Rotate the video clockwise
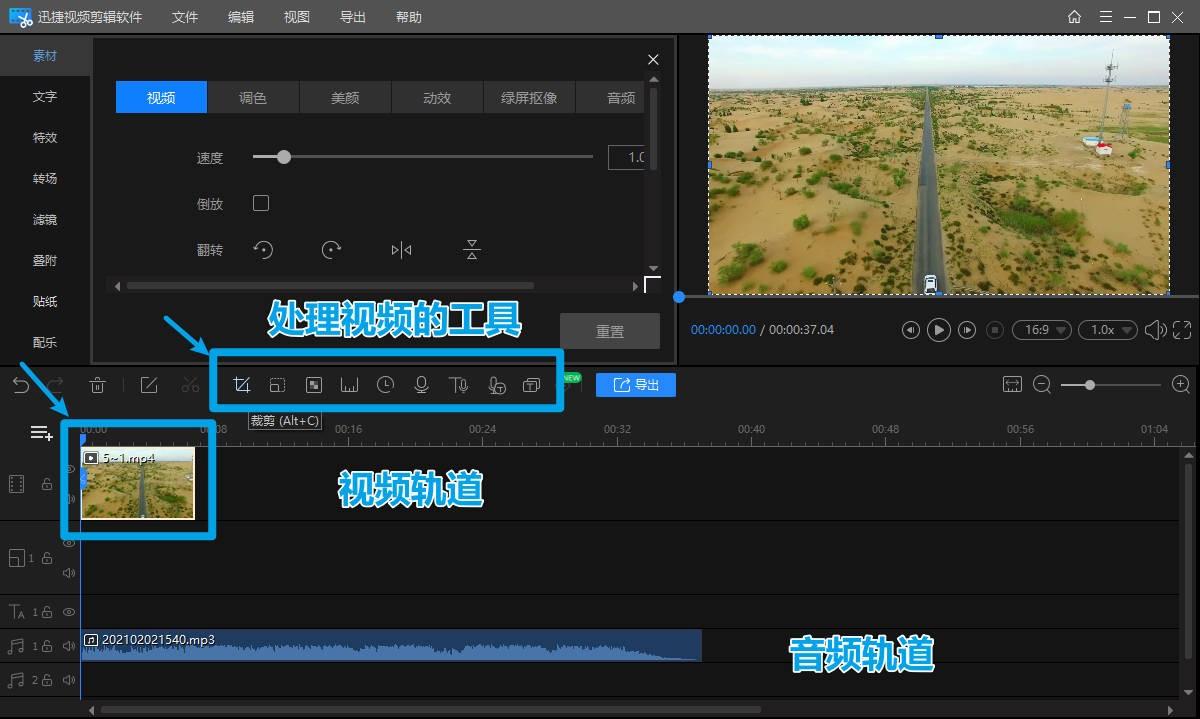The width and height of the screenshot is (1200, 719). pyautogui.click(x=332, y=250)
